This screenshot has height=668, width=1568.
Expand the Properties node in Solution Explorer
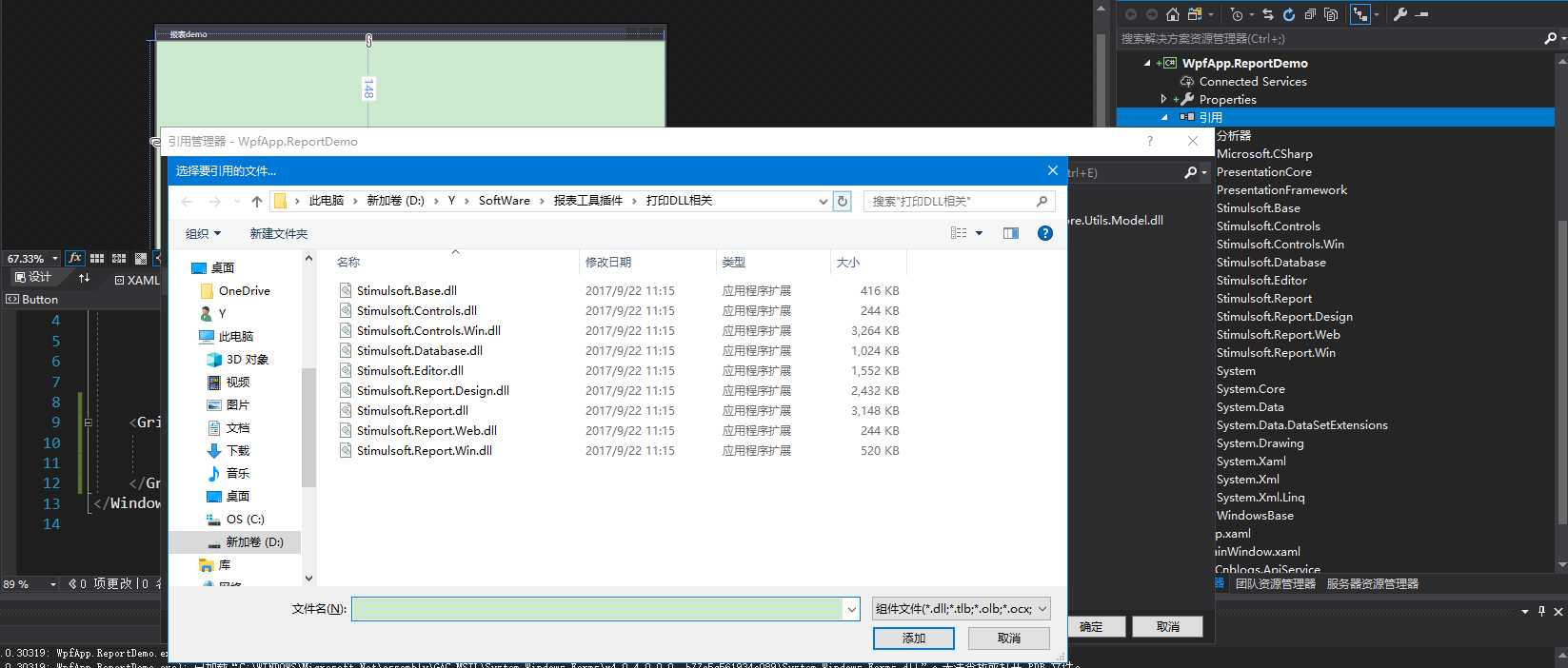pyautogui.click(x=1163, y=99)
